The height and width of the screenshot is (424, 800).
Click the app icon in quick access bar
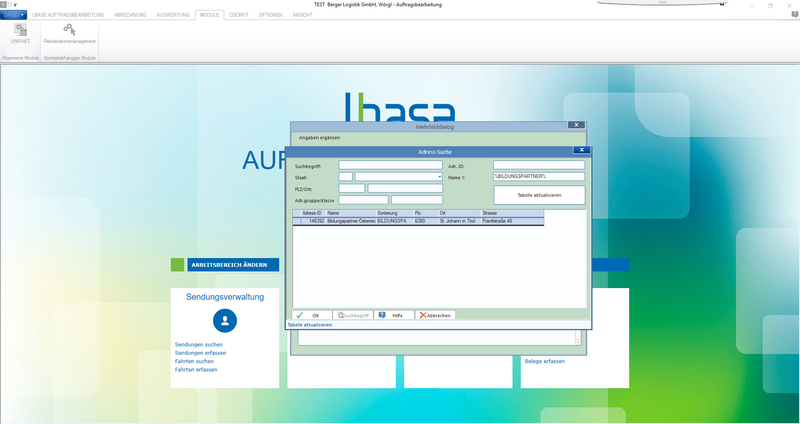point(3,5)
